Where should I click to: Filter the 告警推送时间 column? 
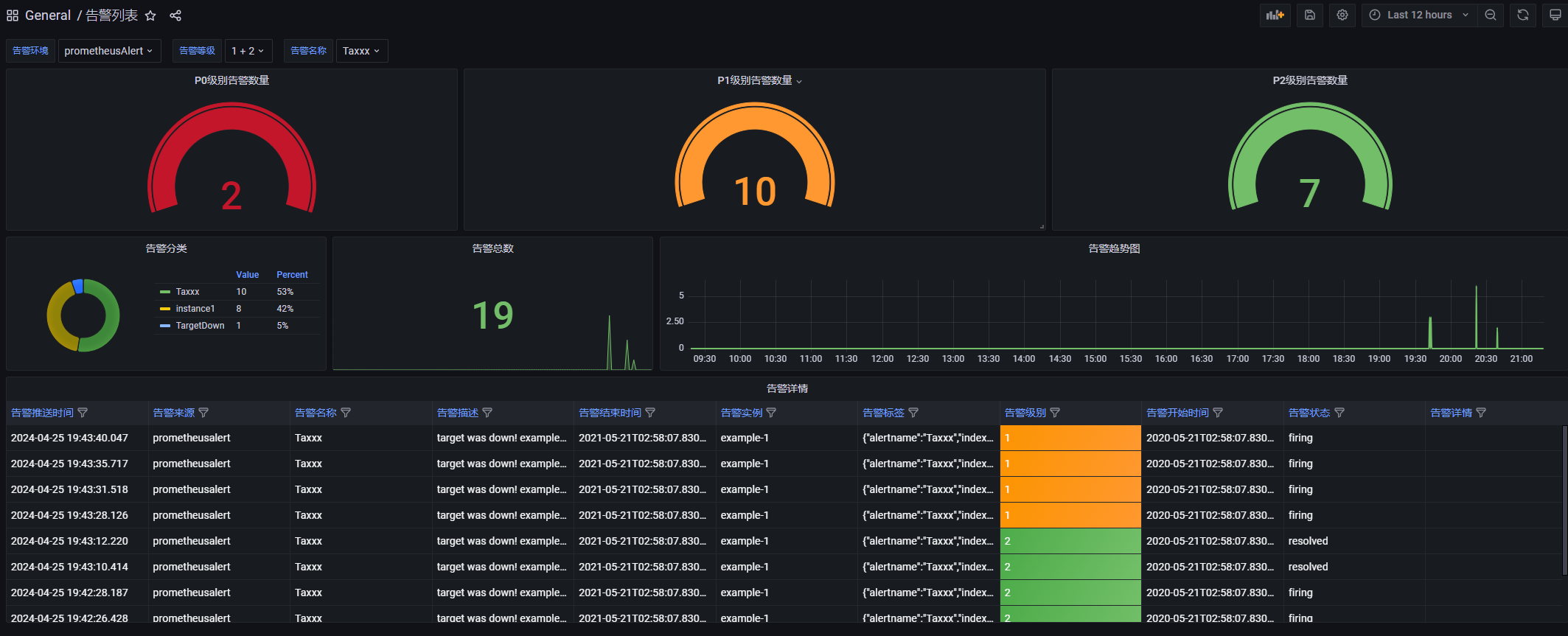pyautogui.click(x=83, y=413)
